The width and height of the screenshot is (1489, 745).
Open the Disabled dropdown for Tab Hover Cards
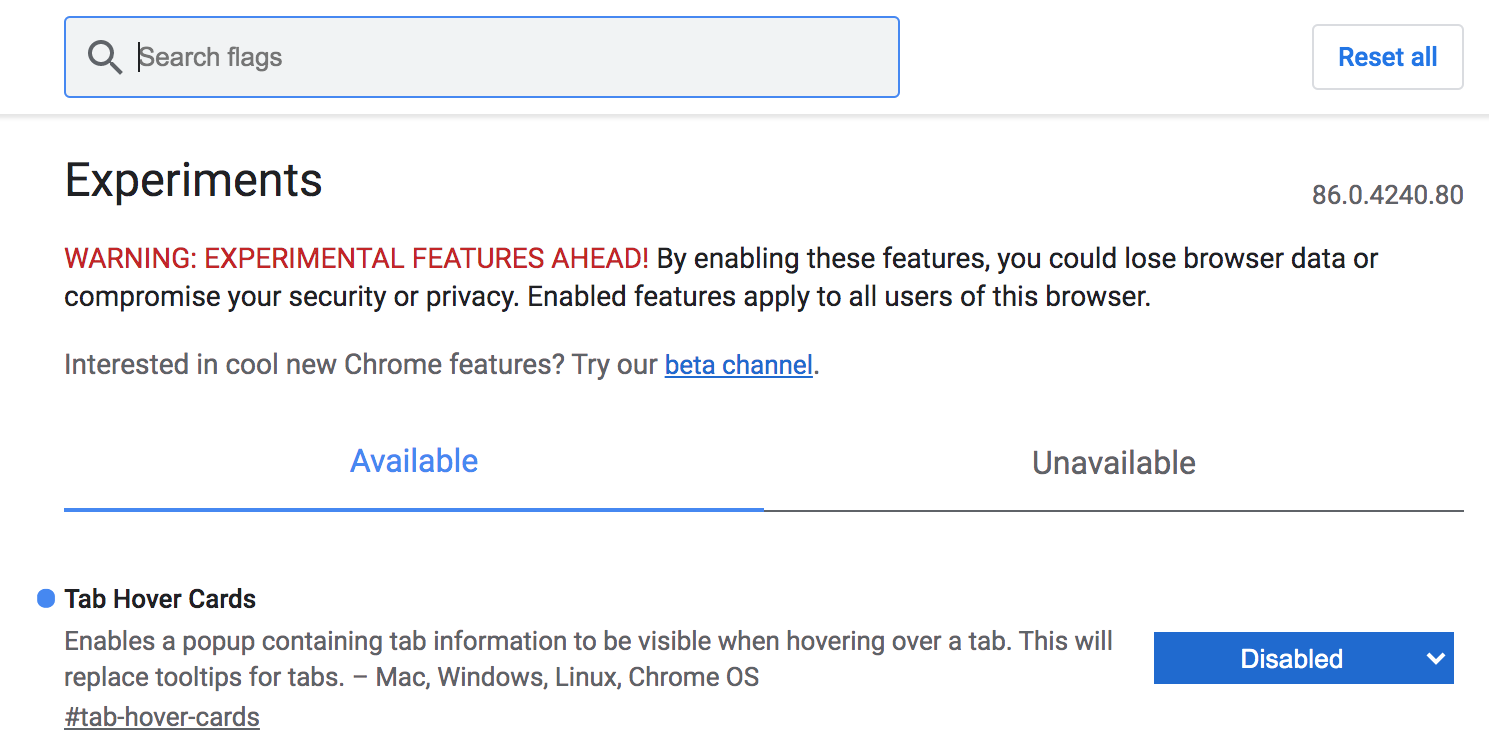[1291, 659]
